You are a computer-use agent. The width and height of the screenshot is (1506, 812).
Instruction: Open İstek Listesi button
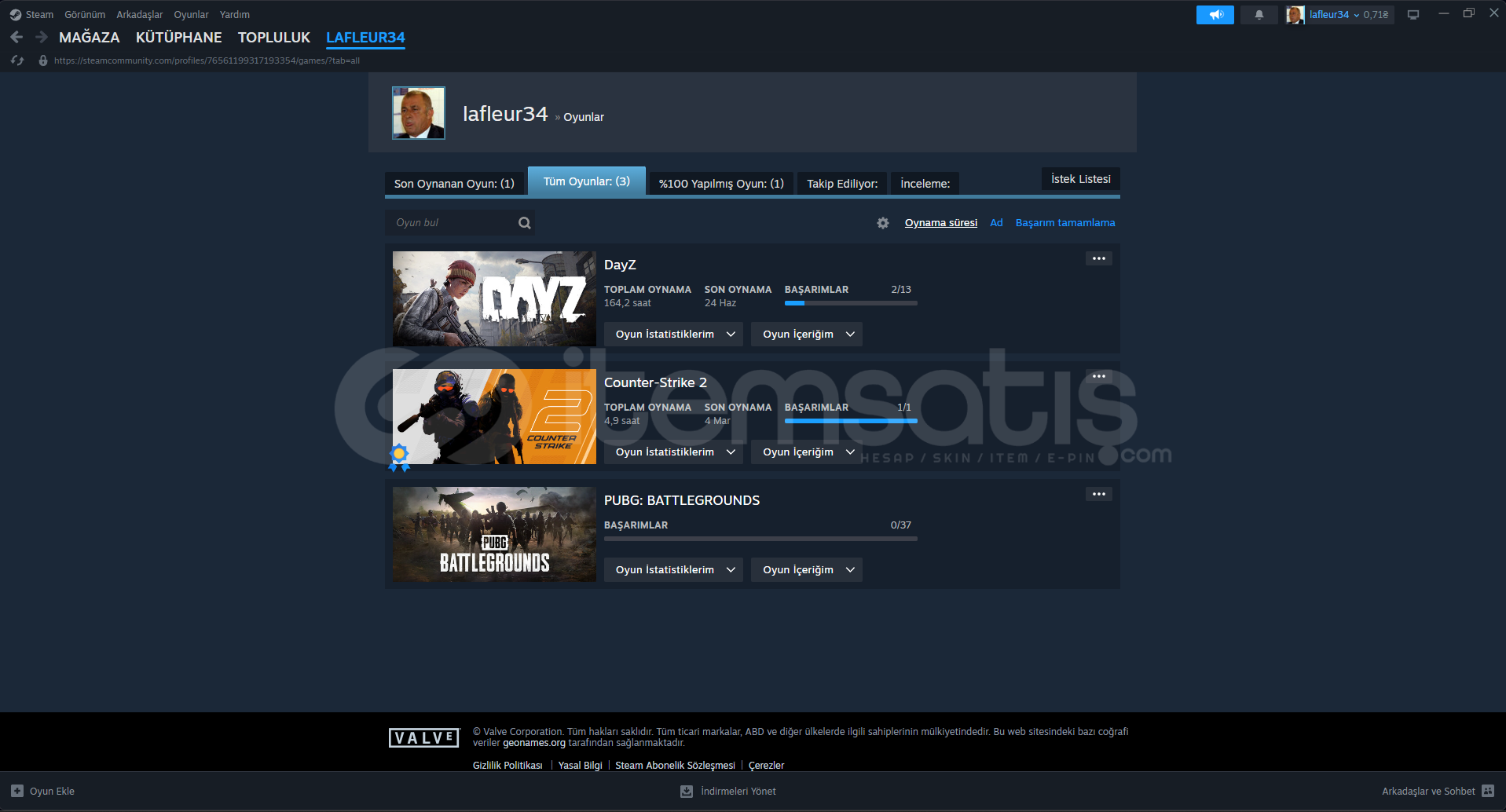1081,179
